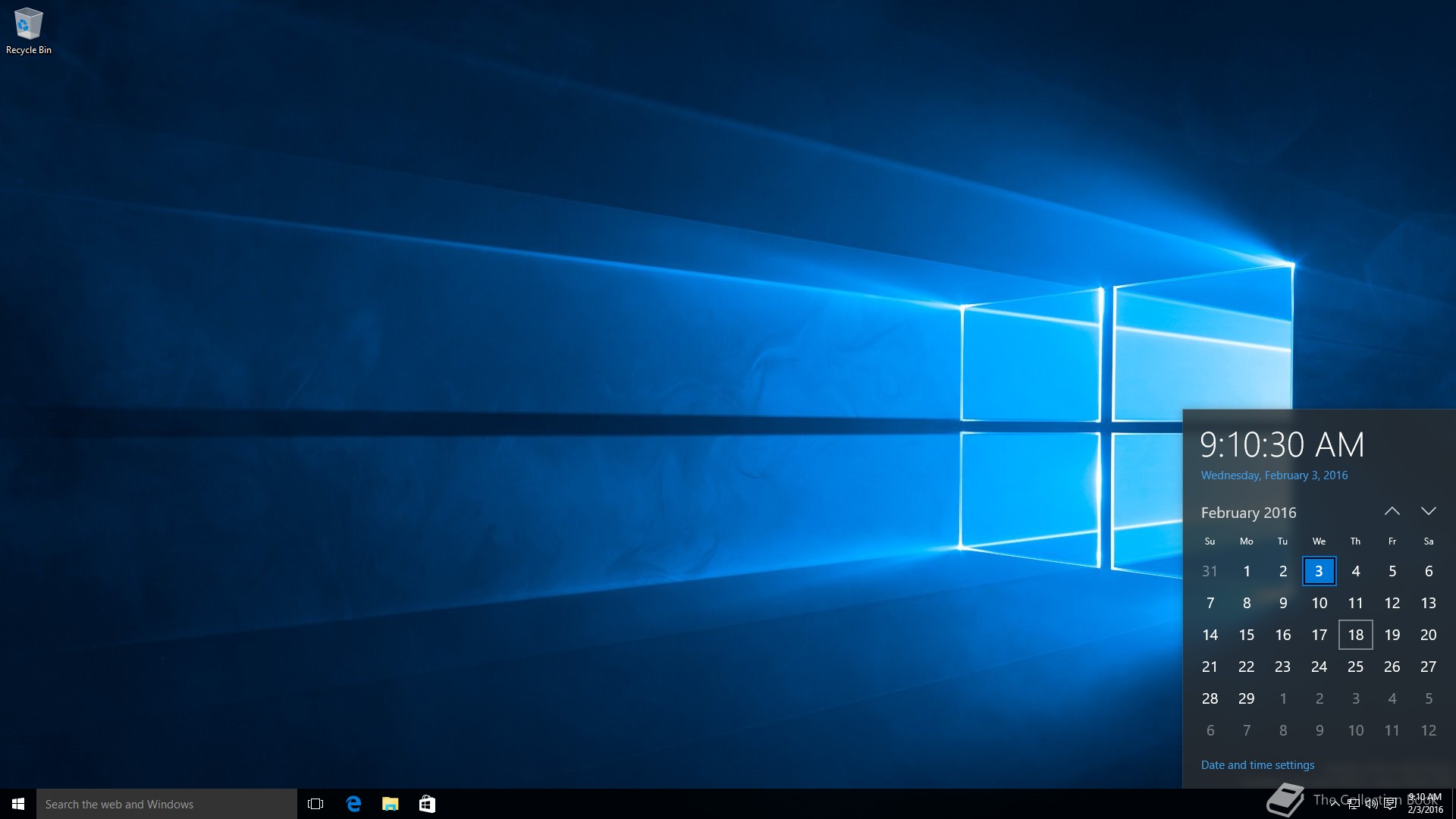Image resolution: width=1456 pixels, height=819 pixels.
Task: Open Task View from the taskbar
Action: tap(315, 804)
